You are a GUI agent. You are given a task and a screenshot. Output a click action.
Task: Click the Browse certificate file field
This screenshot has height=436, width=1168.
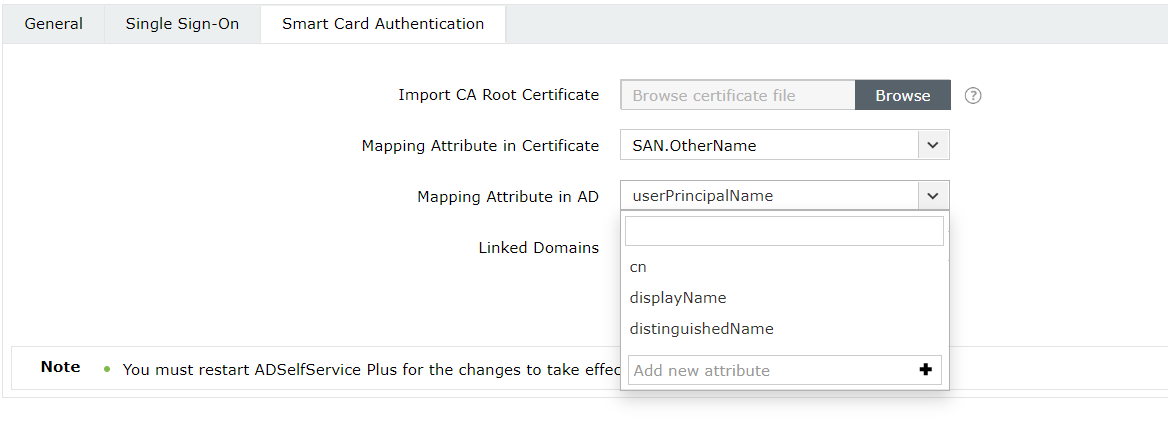pyautogui.click(x=738, y=96)
